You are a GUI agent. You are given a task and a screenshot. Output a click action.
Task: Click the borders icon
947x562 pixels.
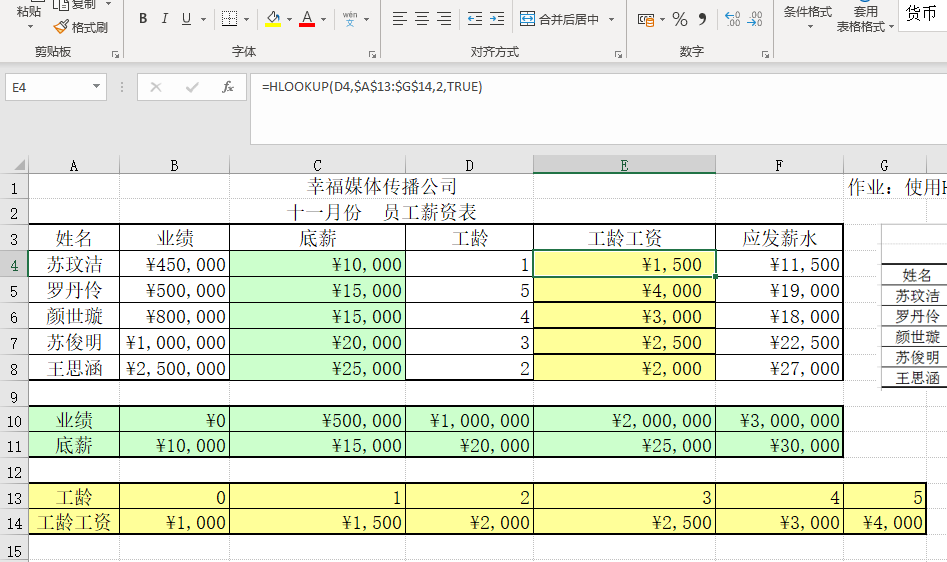230,19
